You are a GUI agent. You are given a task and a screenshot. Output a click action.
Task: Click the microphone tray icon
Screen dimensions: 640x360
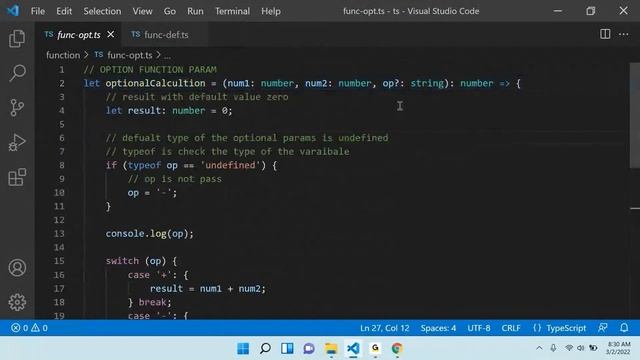553,348
